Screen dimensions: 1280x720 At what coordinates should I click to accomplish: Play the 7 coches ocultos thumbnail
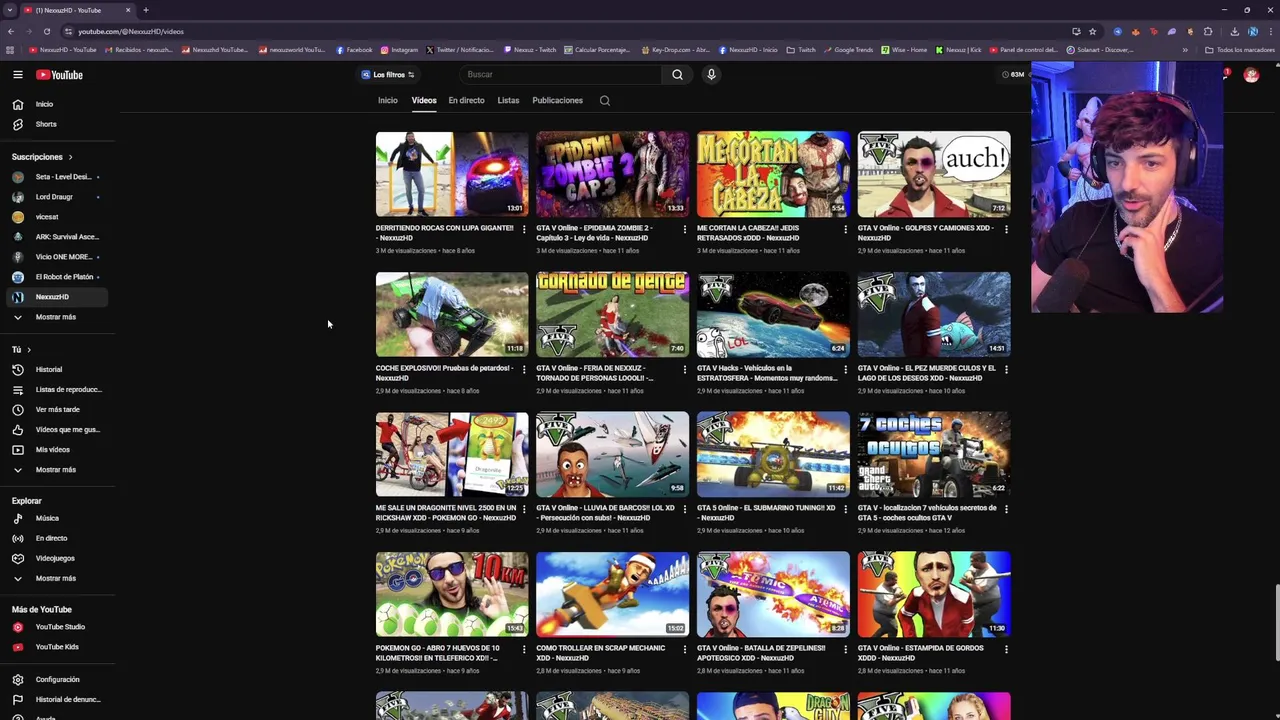[x=934, y=454]
